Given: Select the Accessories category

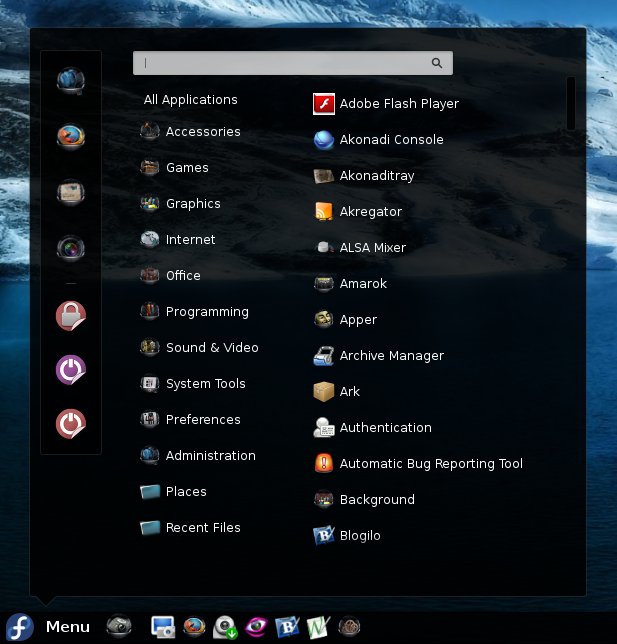Looking at the screenshot, I should click(x=202, y=132).
